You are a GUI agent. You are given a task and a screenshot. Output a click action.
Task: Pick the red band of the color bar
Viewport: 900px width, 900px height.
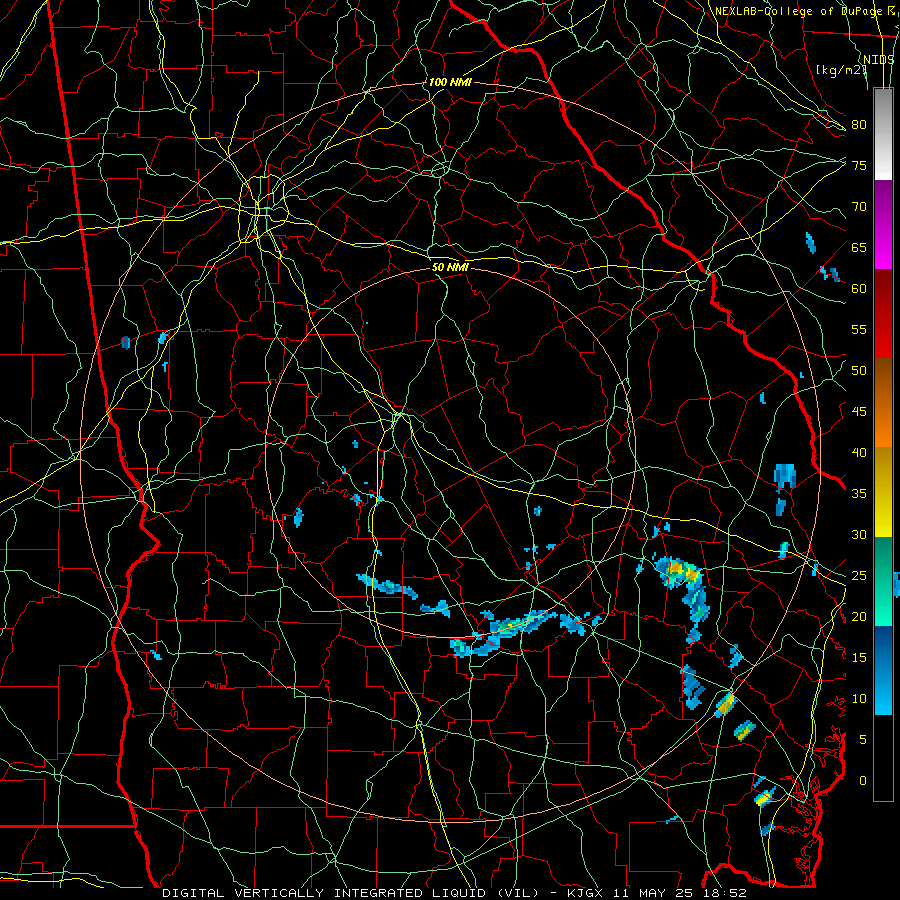click(x=883, y=314)
